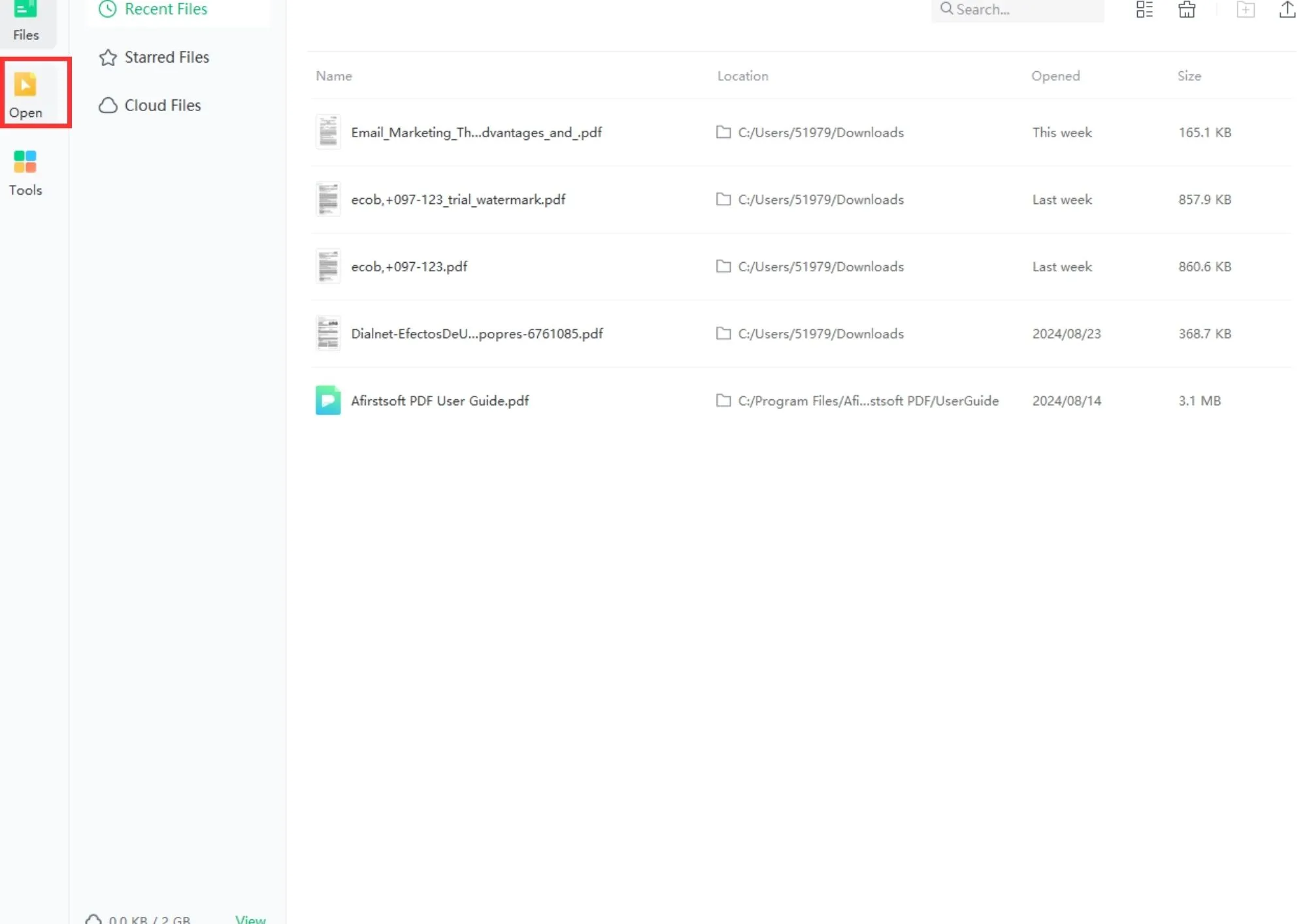
Task: Click C:/Program Files/Afi...stsoft PDF/UserGuide path
Action: (869, 401)
